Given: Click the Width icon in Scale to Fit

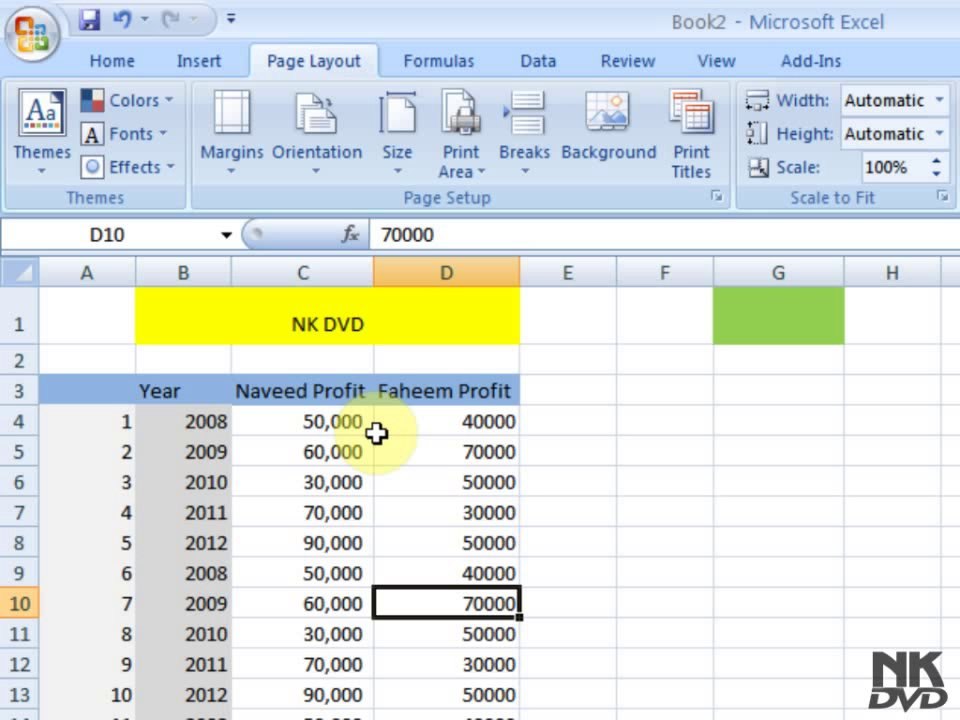Looking at the screenshot, I should pos(757,100).
